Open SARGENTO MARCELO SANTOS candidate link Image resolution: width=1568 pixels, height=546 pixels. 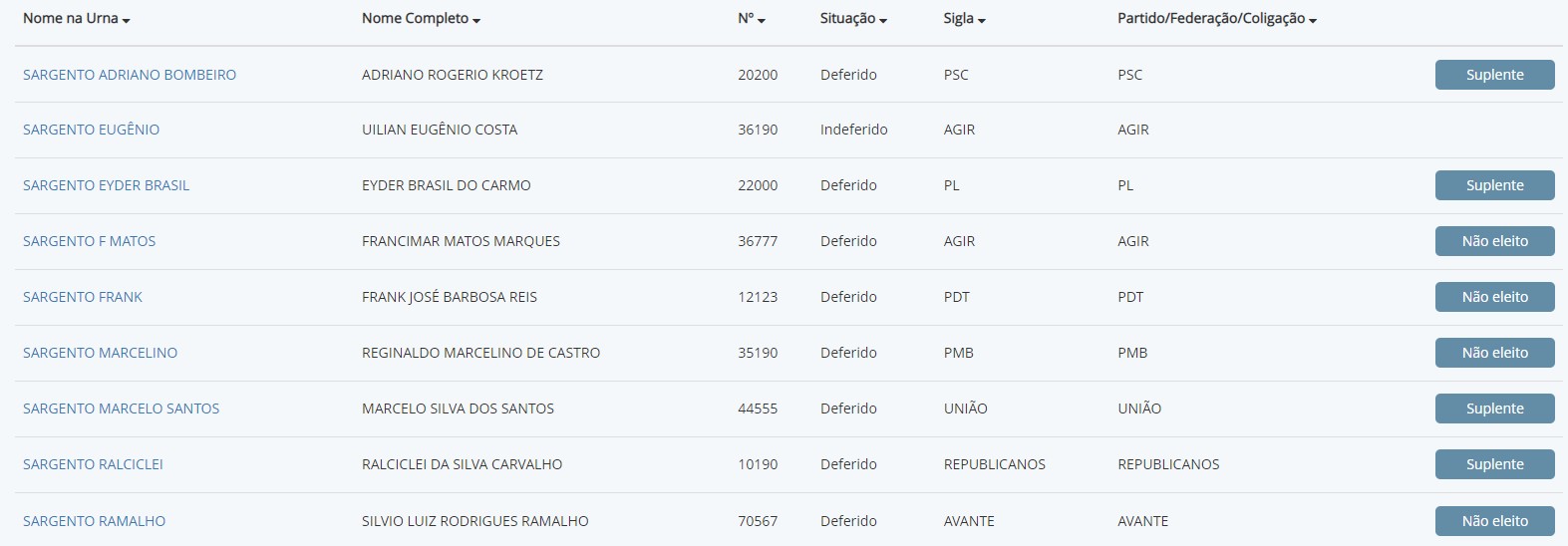pyautogui.click(x=121, y=409)
